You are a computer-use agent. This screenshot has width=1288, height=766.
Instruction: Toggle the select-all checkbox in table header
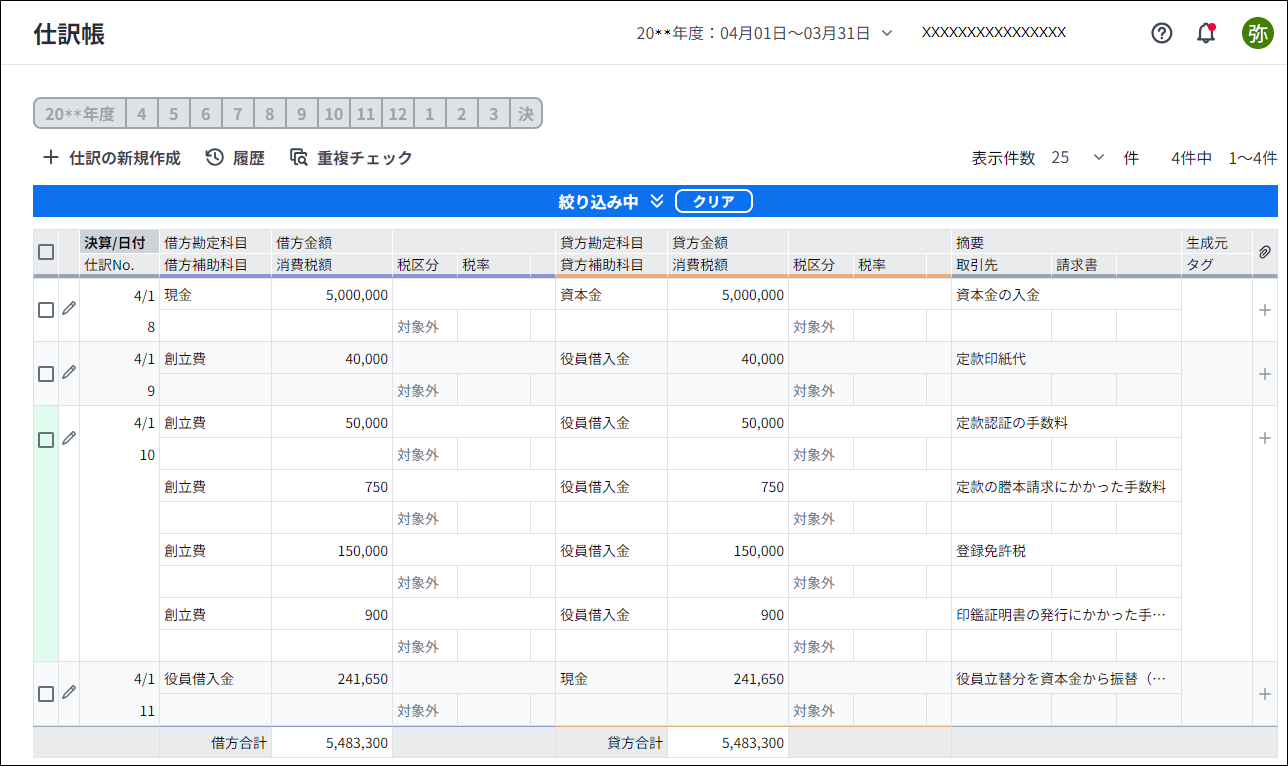tap(46, 252)
